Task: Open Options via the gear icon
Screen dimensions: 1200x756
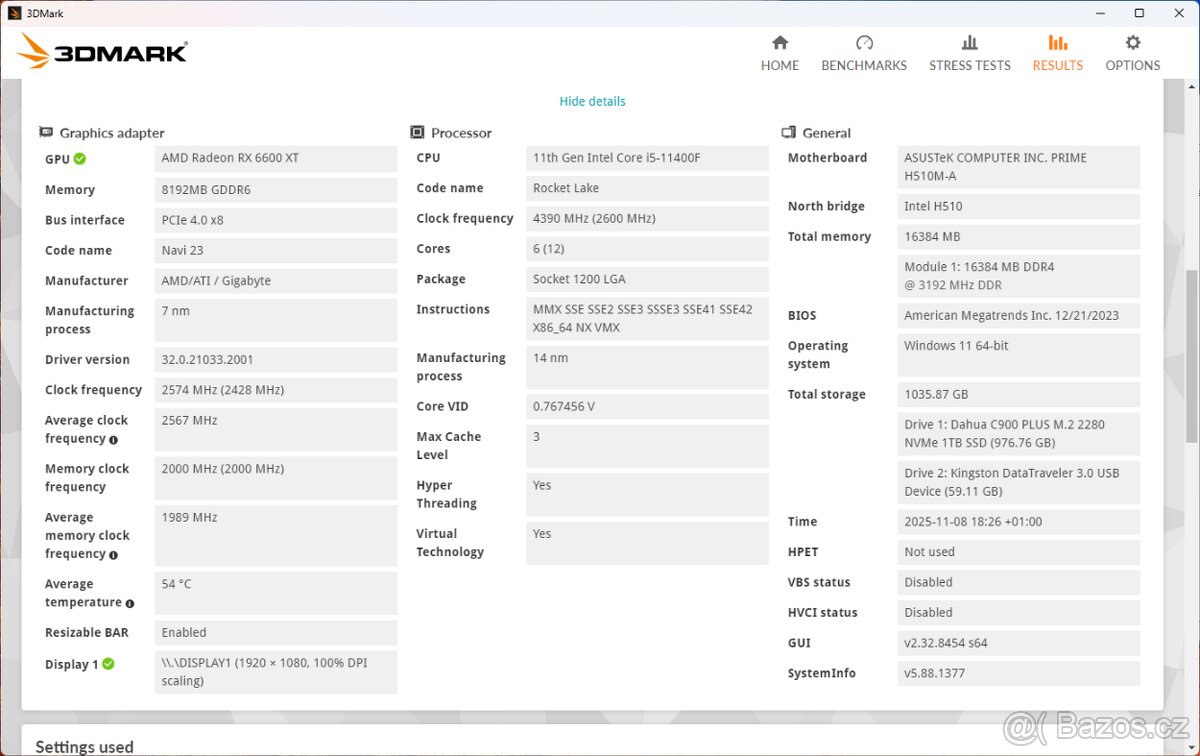Action: pyautogui.click(x=1132, y=43)
